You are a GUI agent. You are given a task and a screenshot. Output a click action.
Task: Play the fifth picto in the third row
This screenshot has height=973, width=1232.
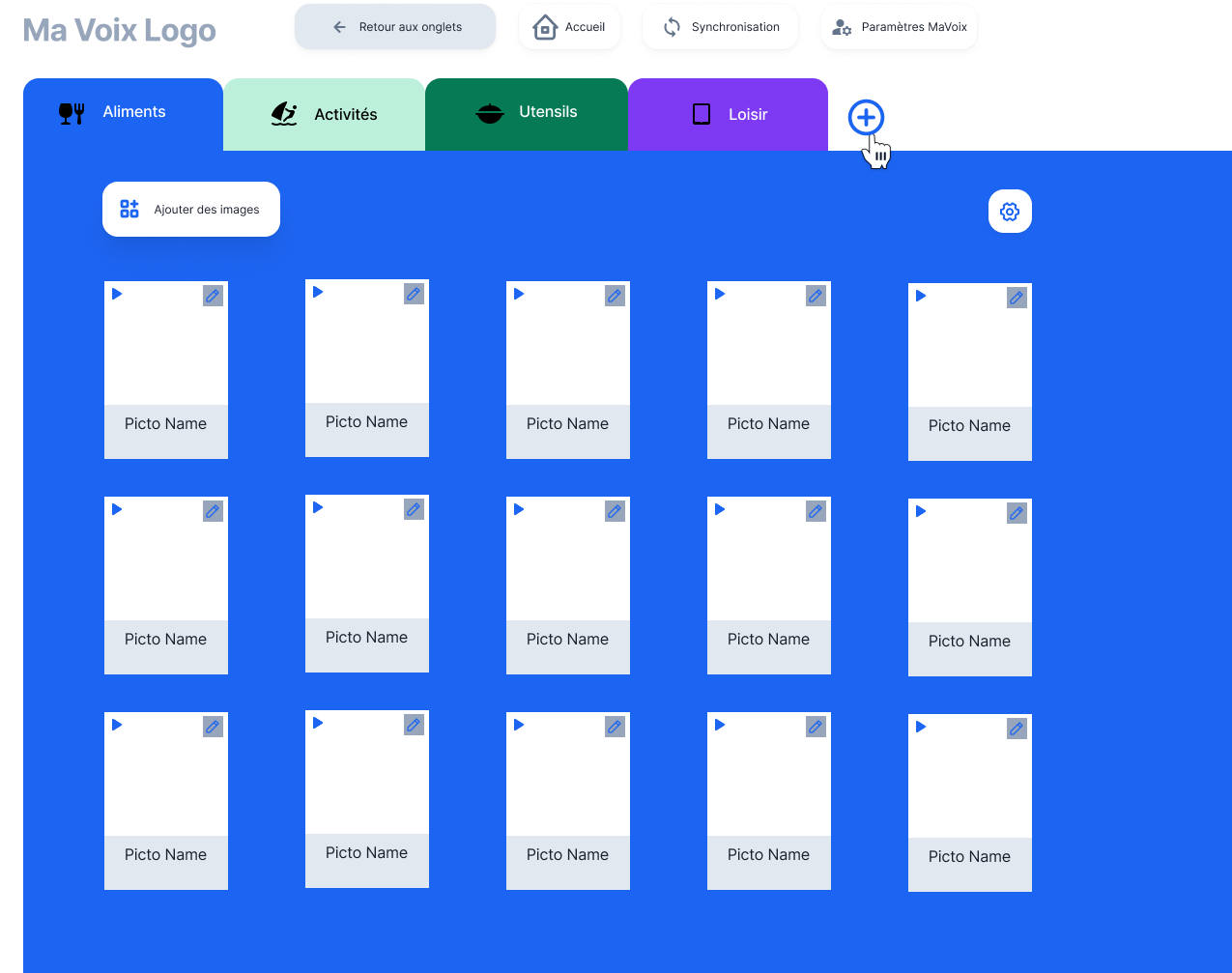pos(921,727)
